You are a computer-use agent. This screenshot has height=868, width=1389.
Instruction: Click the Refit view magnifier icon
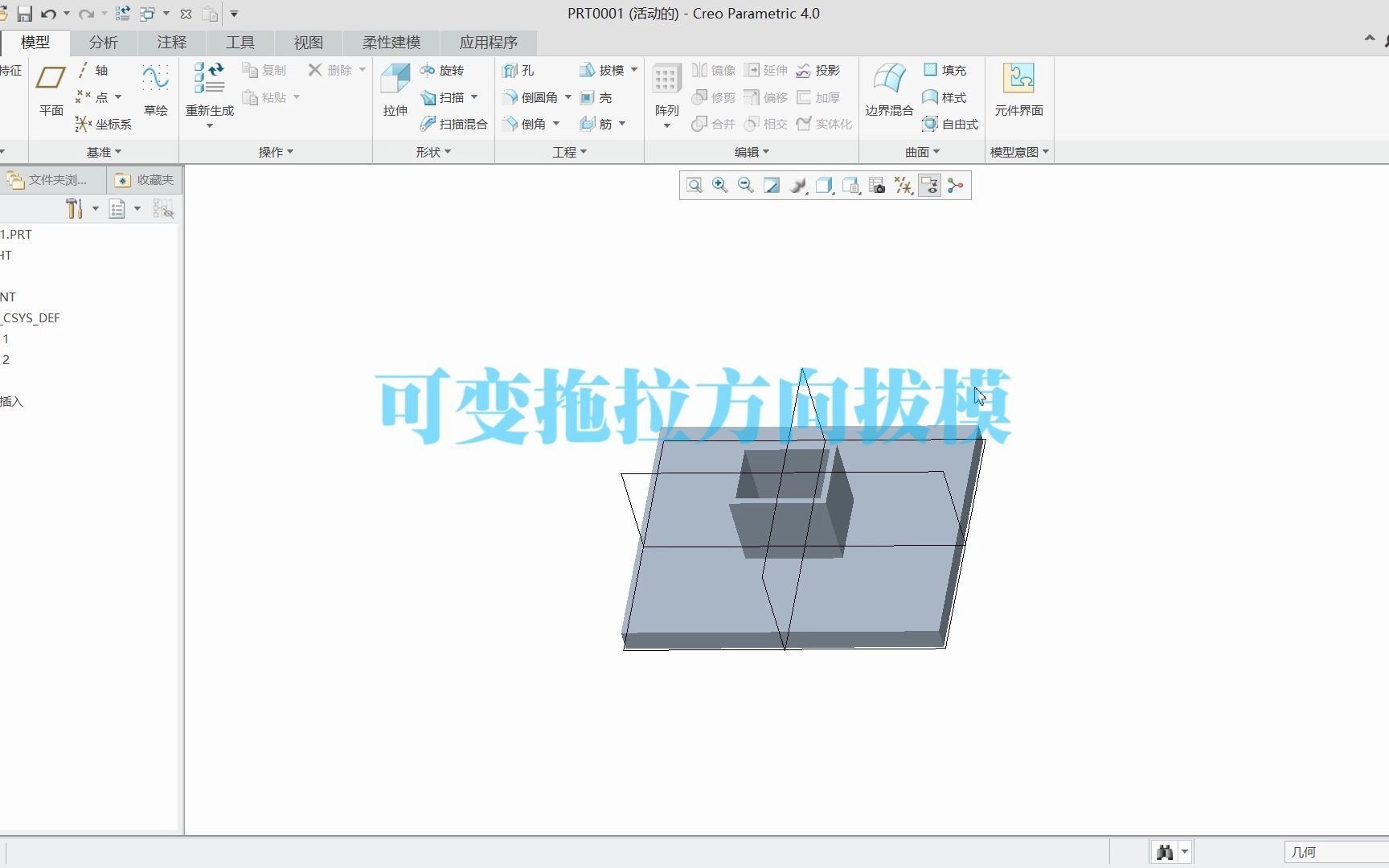pos(694,186)
